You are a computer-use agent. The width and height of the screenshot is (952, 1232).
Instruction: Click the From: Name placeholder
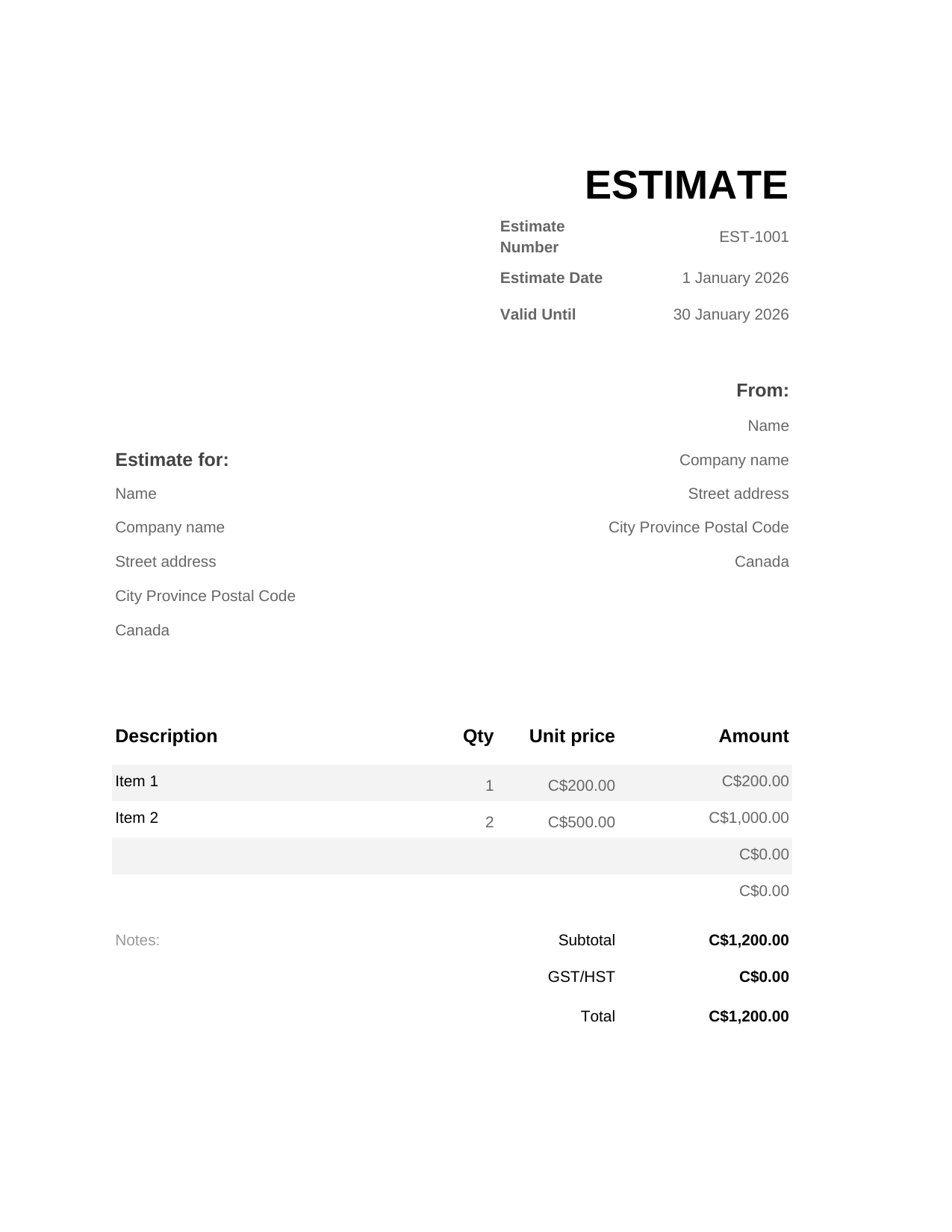click(768, 426)
